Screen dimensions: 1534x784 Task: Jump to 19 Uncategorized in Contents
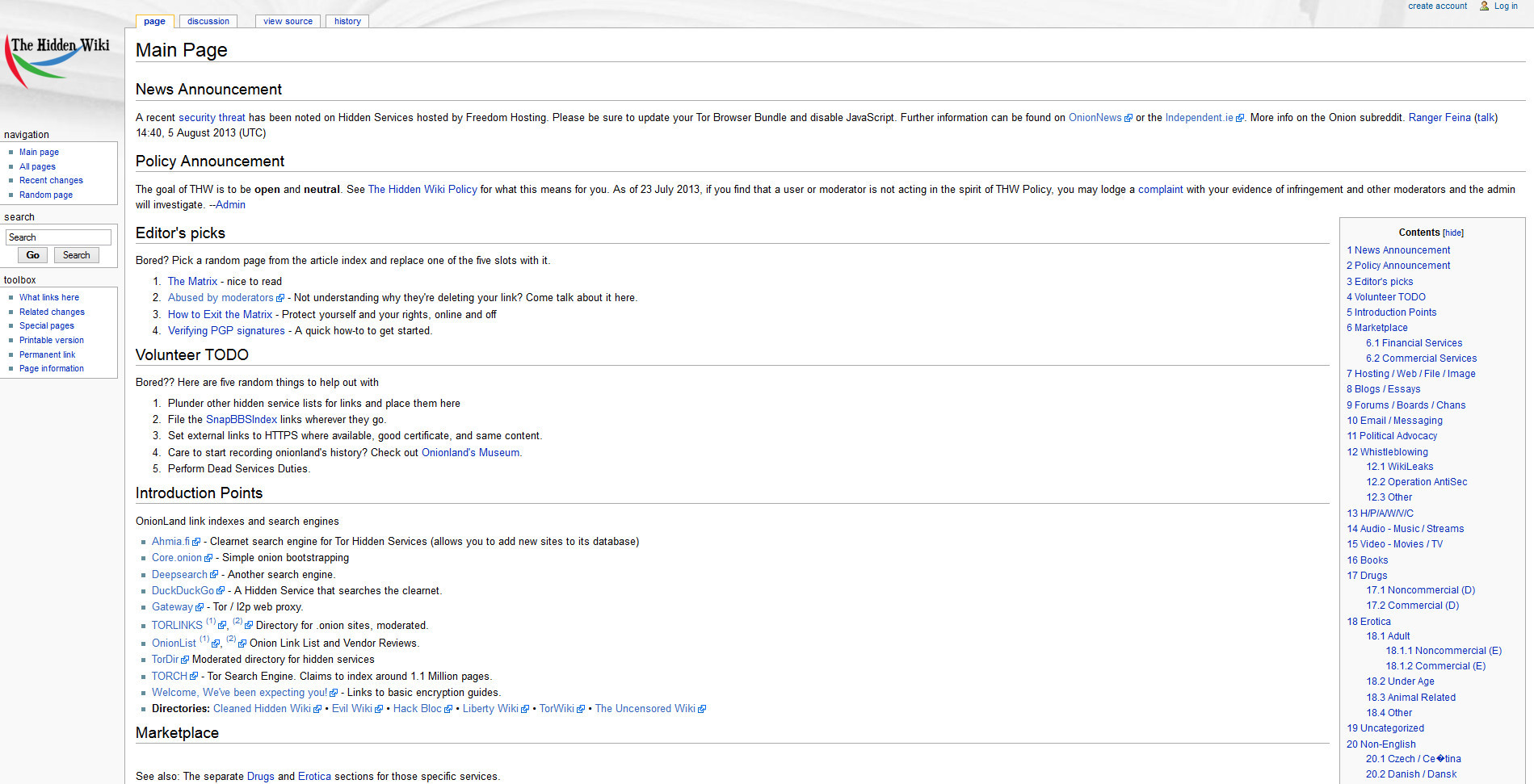point(1385,728)
